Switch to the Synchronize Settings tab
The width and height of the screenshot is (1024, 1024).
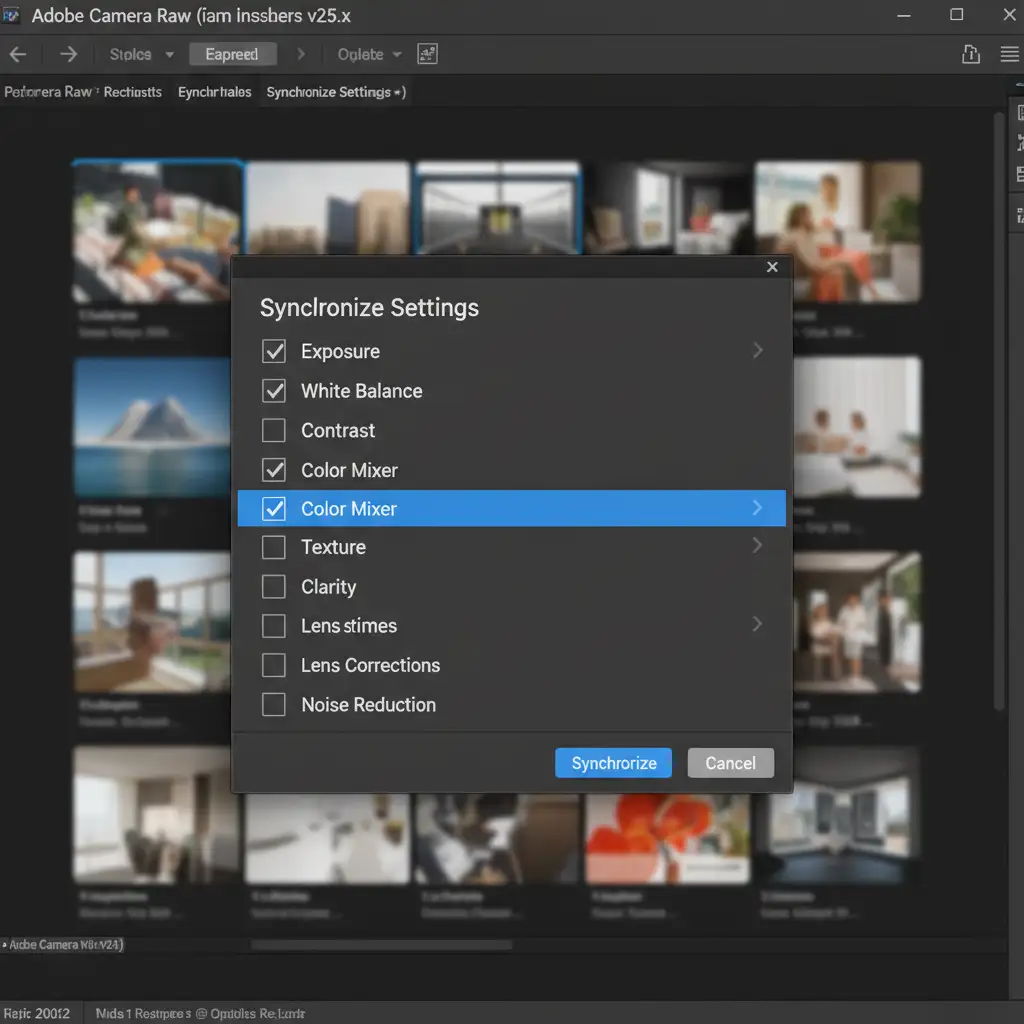pyautogui.click(x=334, y=92)
